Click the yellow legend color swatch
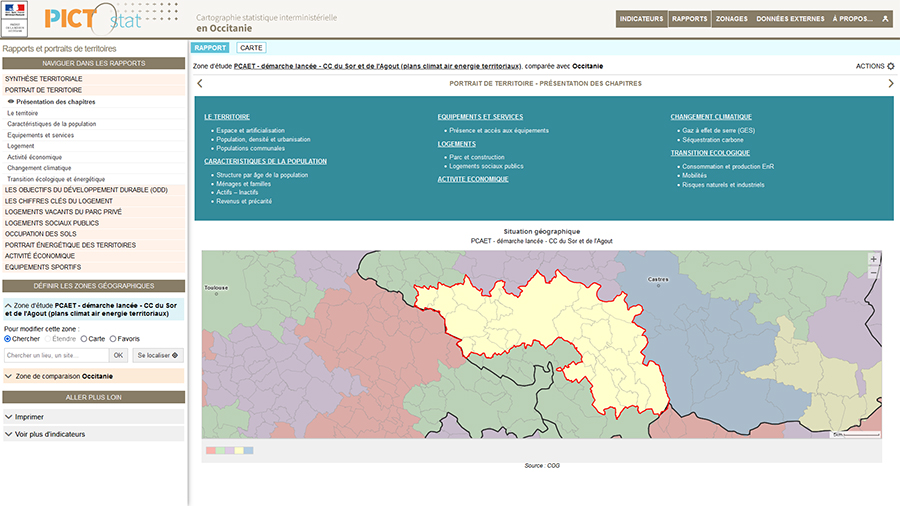 pos(240,451)
